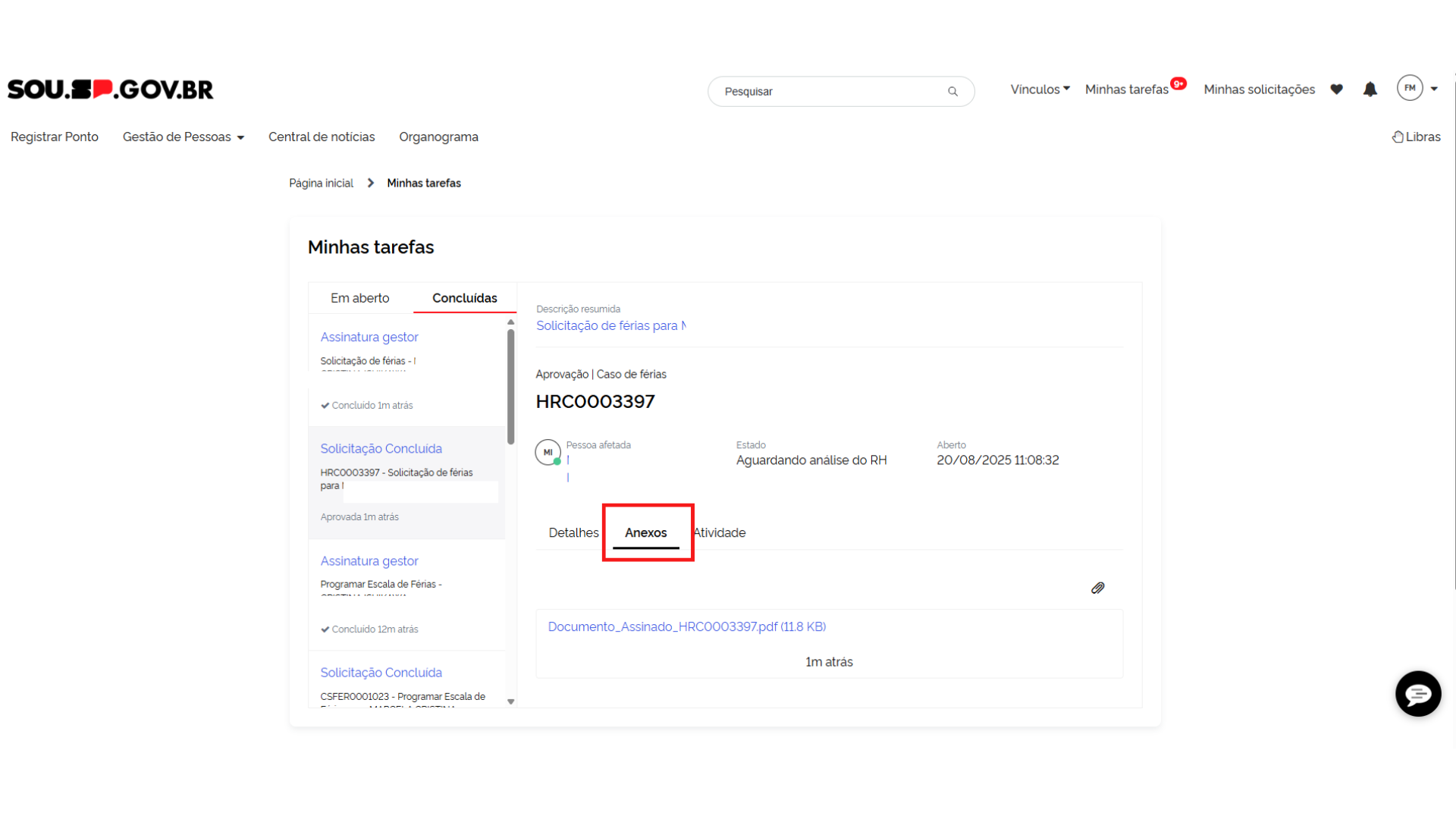This screenshot has height=819, width=1456.
Task: Click the Pesquisar search field
Action: pyautogui.click(x=827, y=92)
